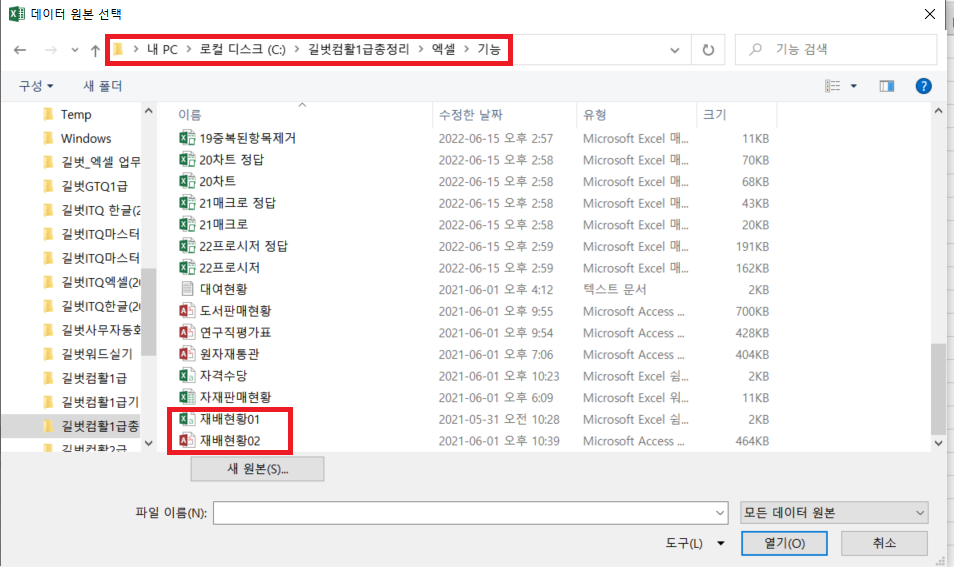954x567 pixels.
Task: Select the 대여현황 text document
Action: coord(224,290)
